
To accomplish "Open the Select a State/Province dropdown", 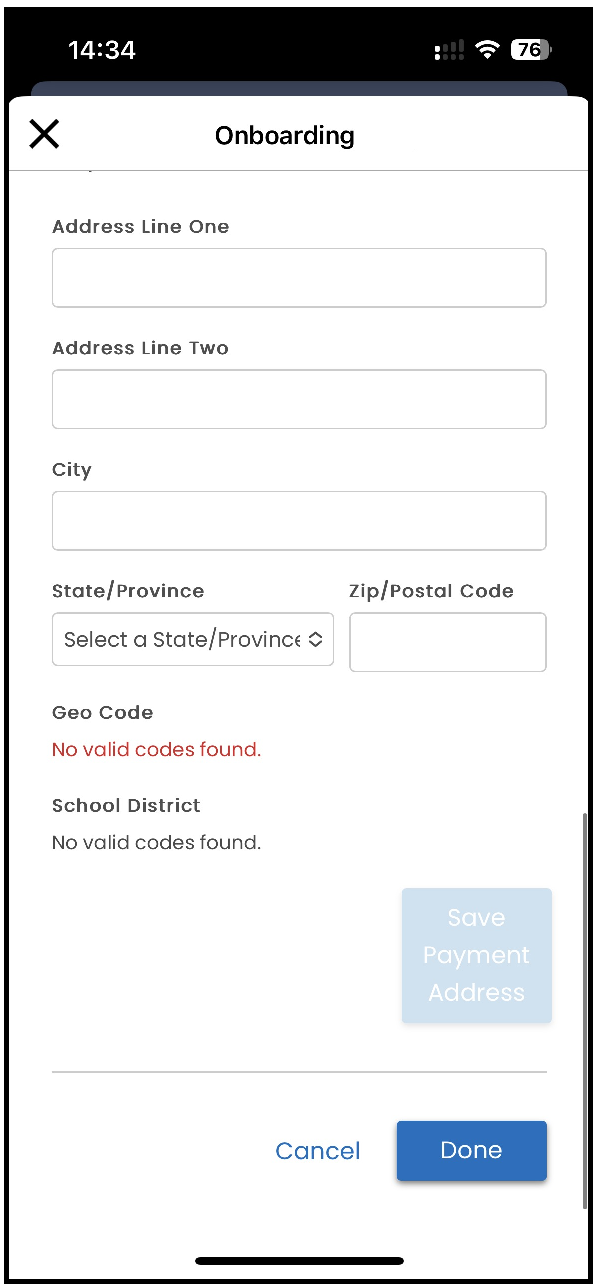I will (x=193, y=640).
